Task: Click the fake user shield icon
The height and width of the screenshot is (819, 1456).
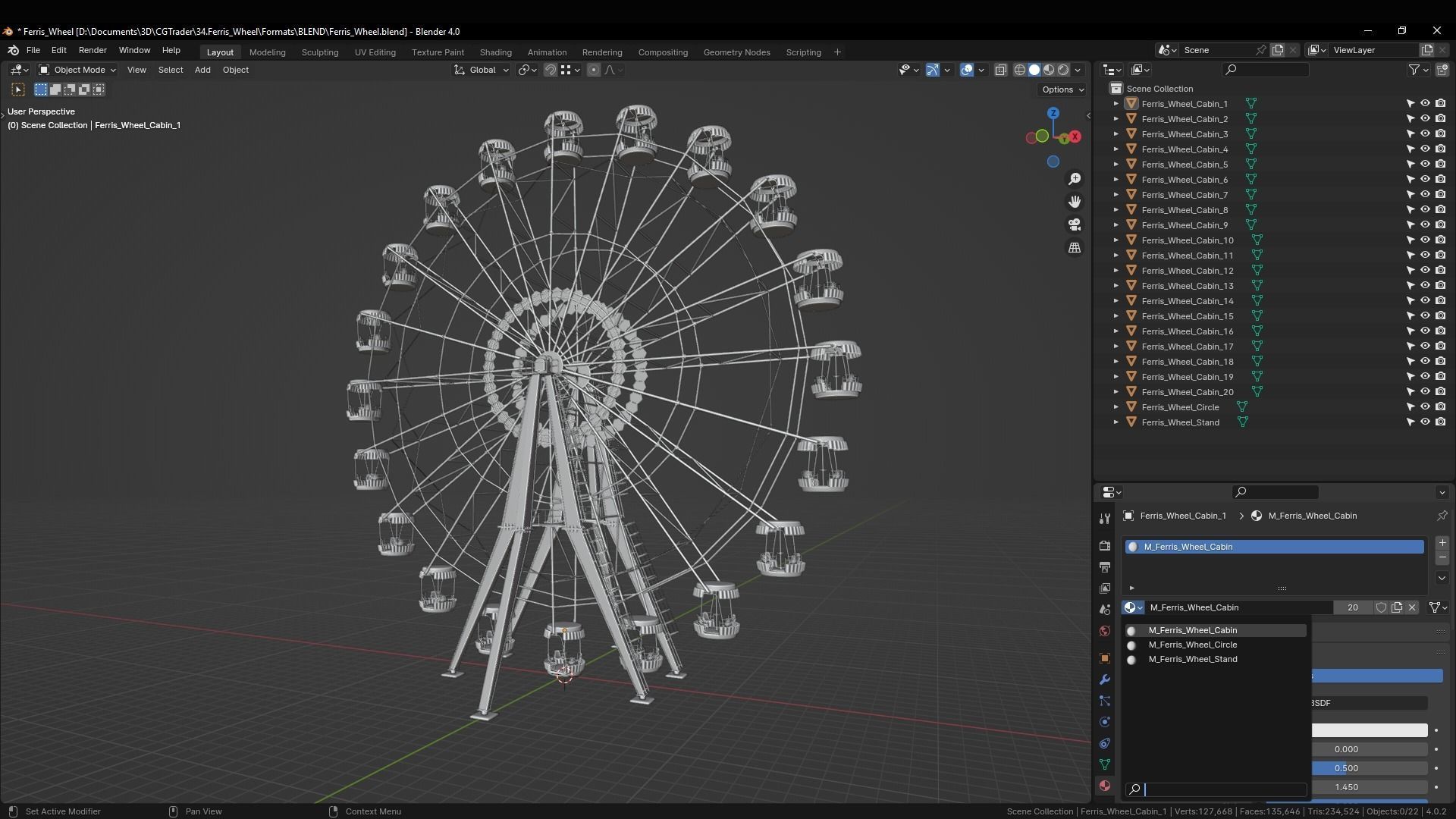Action: [1381, 607]
